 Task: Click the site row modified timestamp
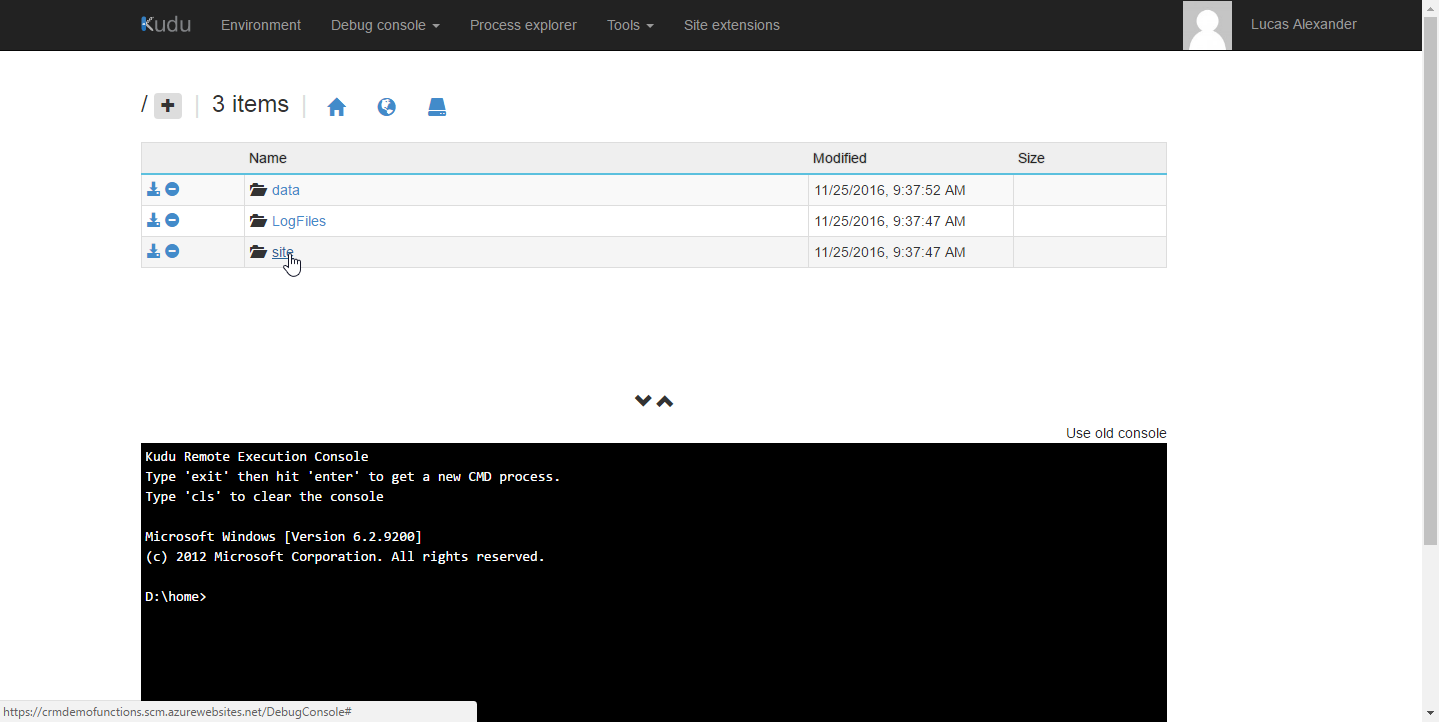point(890,252)
